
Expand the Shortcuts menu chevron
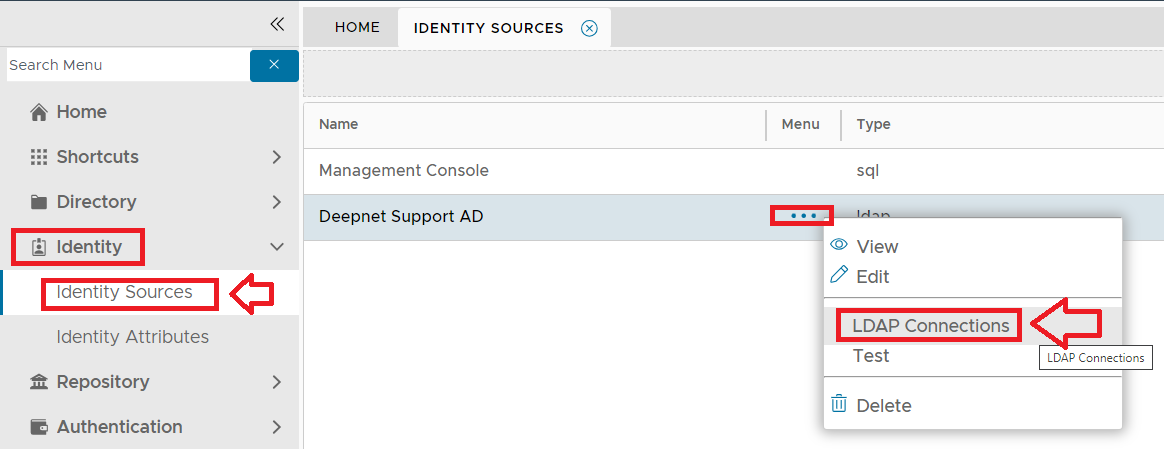coord(277,157)
